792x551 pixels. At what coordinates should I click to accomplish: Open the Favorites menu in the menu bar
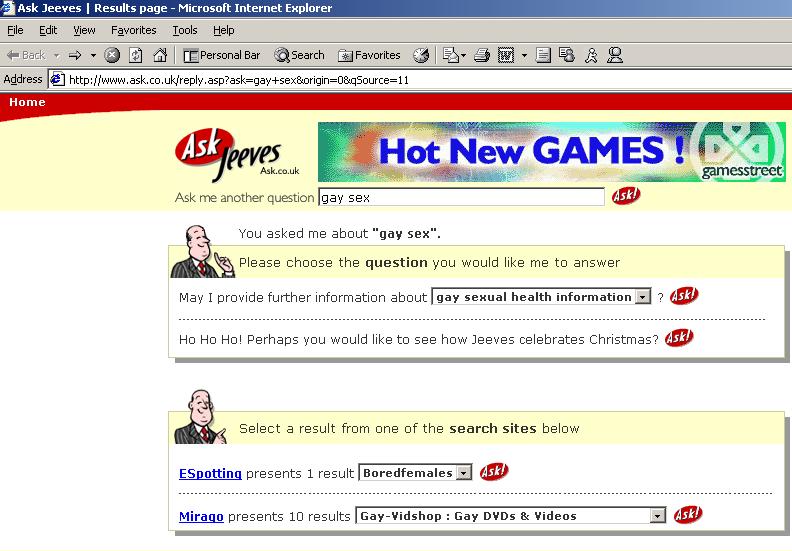click(x=133, y=30)
